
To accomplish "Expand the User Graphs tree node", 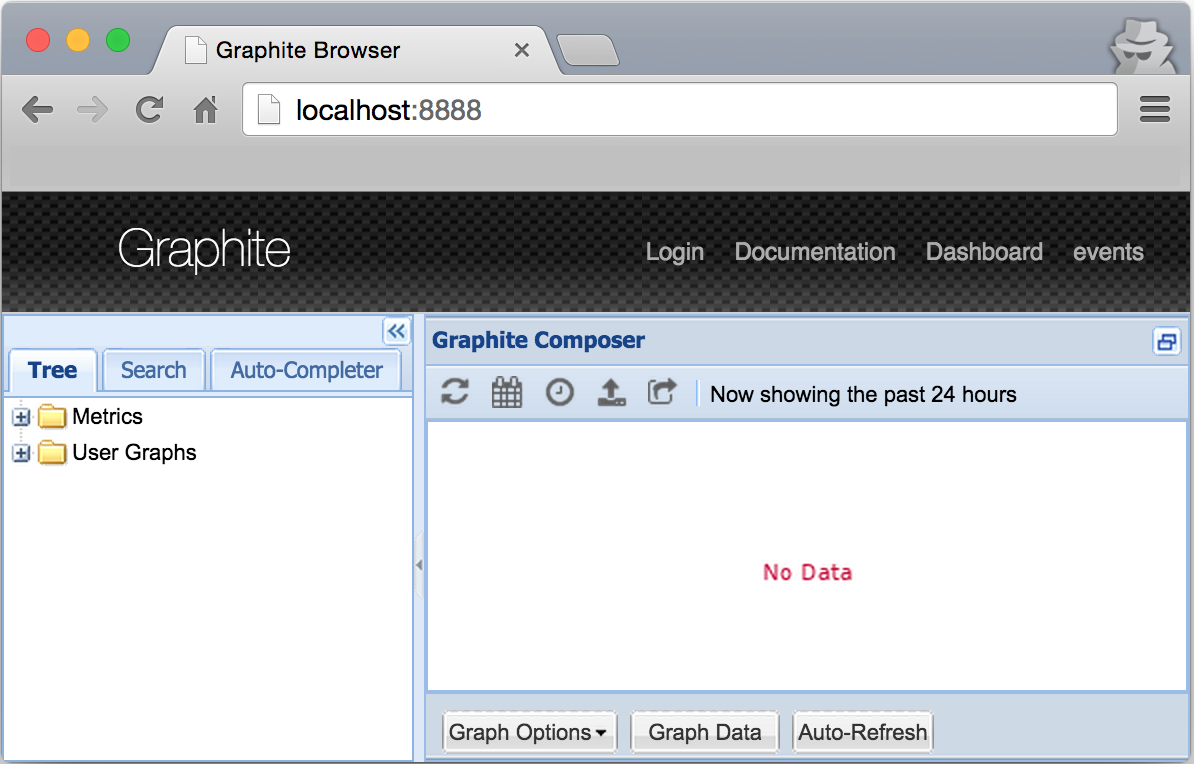I will (x=21, y=453).
